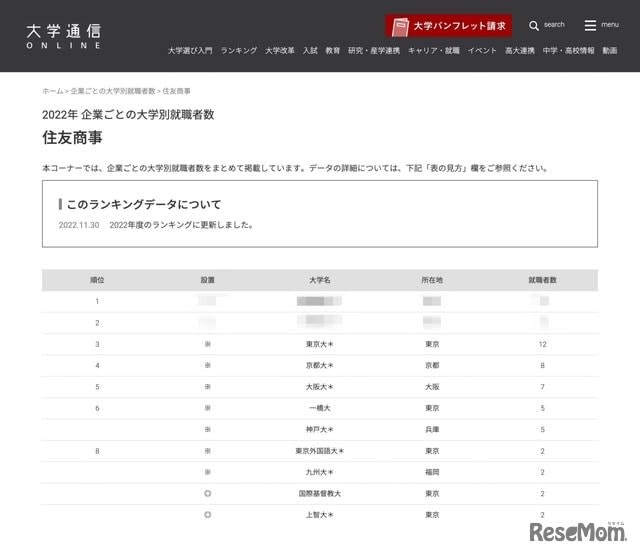Click the 就職者数 column header
Image resolution: width=640 pixels, height=555 pixels.
click(542, 280)
